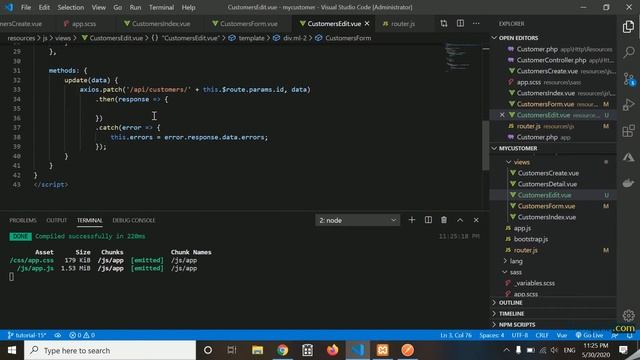Open the Manage gear settings icon
This screenshot has width=640, height=360.
click(629, 315)
